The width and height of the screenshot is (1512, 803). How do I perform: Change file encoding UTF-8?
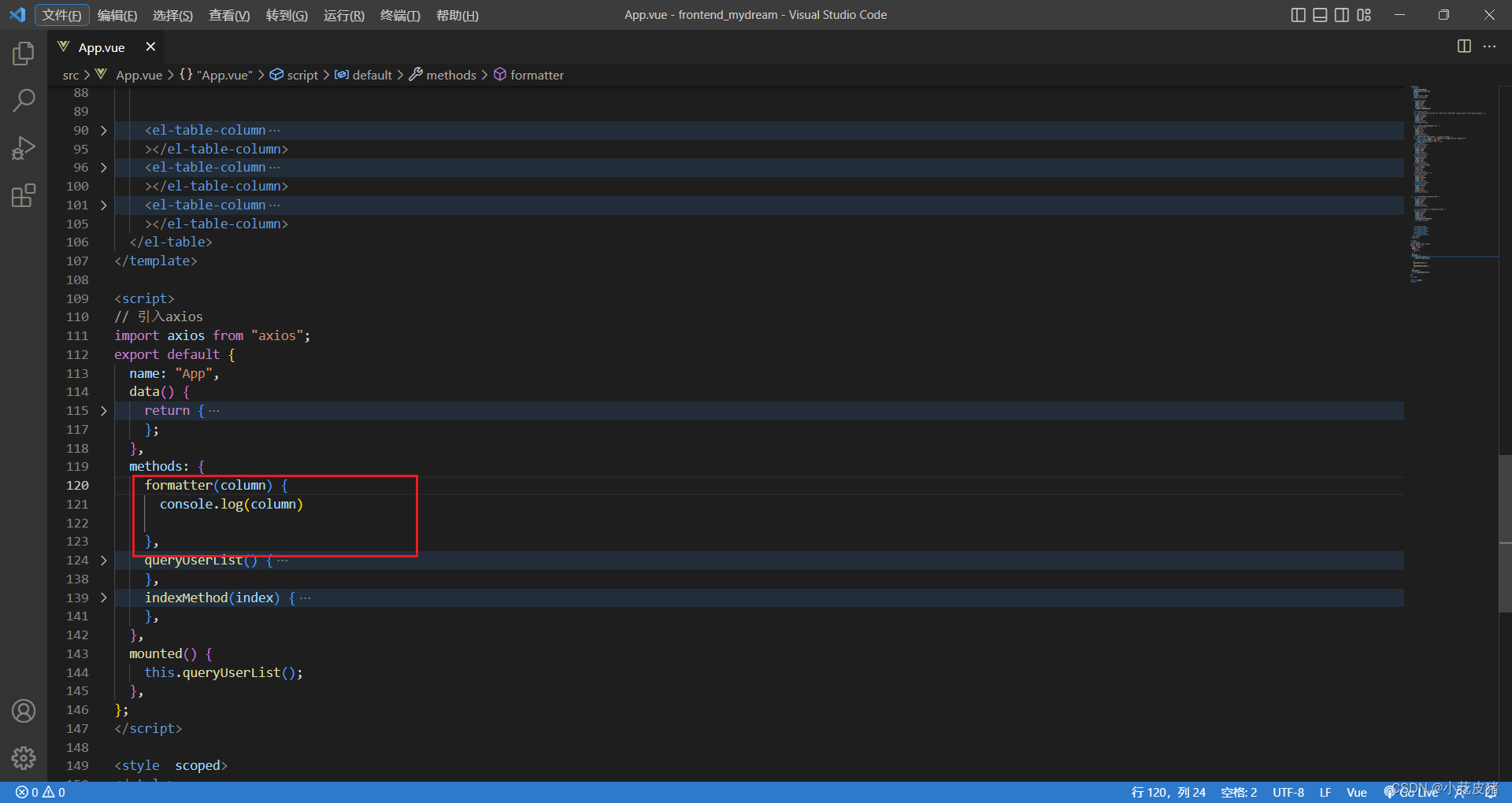click(1288, 792)
